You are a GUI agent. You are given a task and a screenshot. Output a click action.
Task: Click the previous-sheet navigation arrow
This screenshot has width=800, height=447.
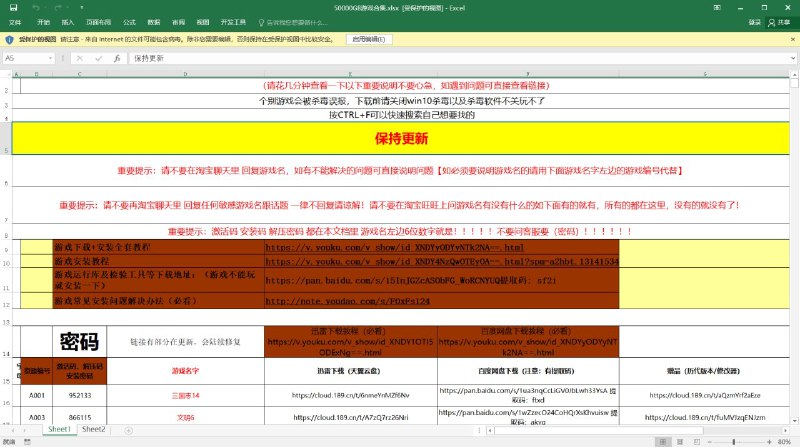pyautogui.click(x=12, y=431)
